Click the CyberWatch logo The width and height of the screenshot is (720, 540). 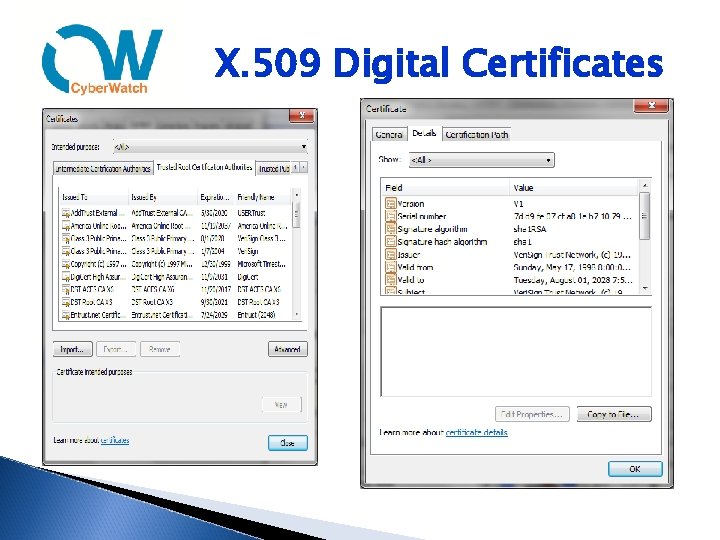(102, 59)
